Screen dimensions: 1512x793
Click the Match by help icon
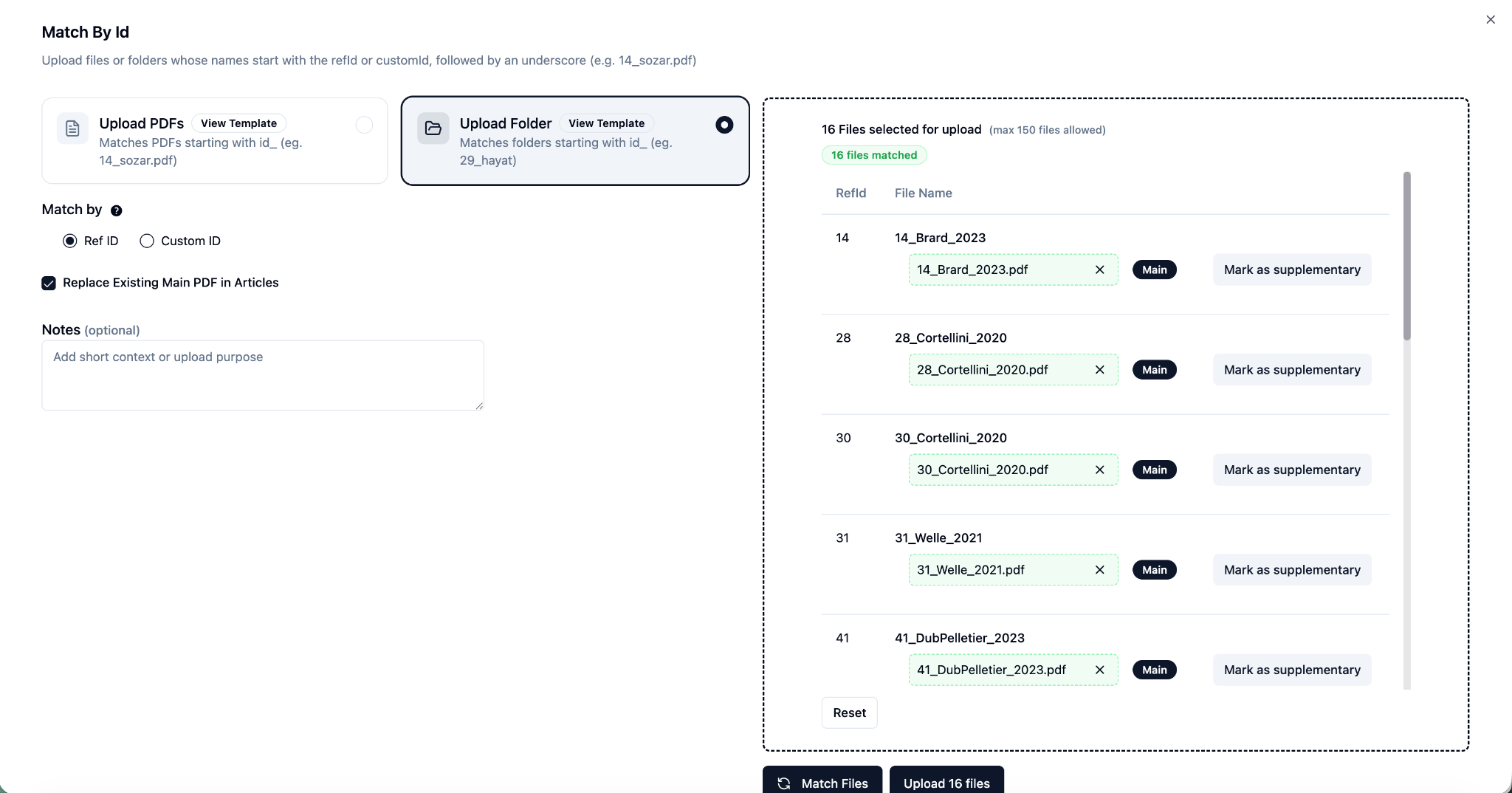tap(116, 210)
